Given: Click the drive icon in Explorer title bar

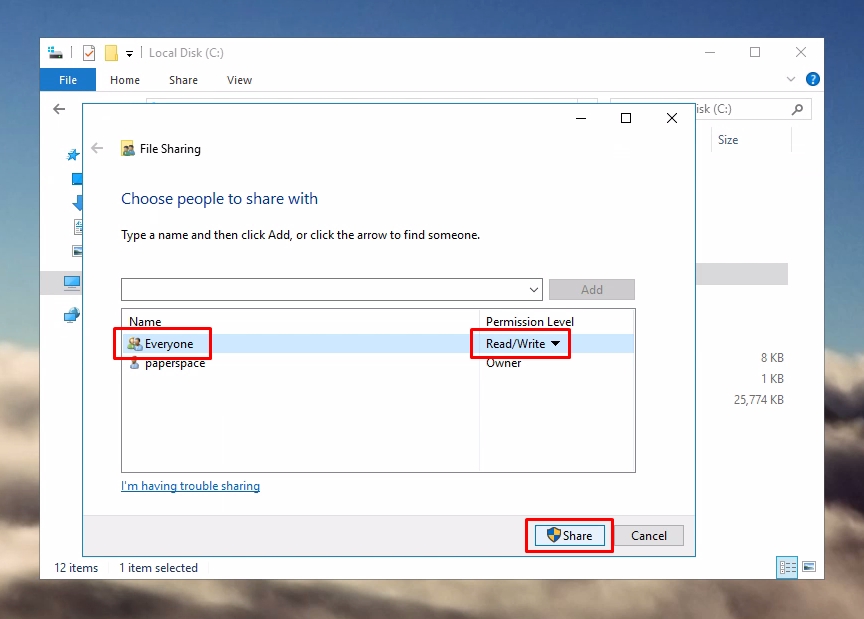Looking at the screenshot, I should click(55, 53).
